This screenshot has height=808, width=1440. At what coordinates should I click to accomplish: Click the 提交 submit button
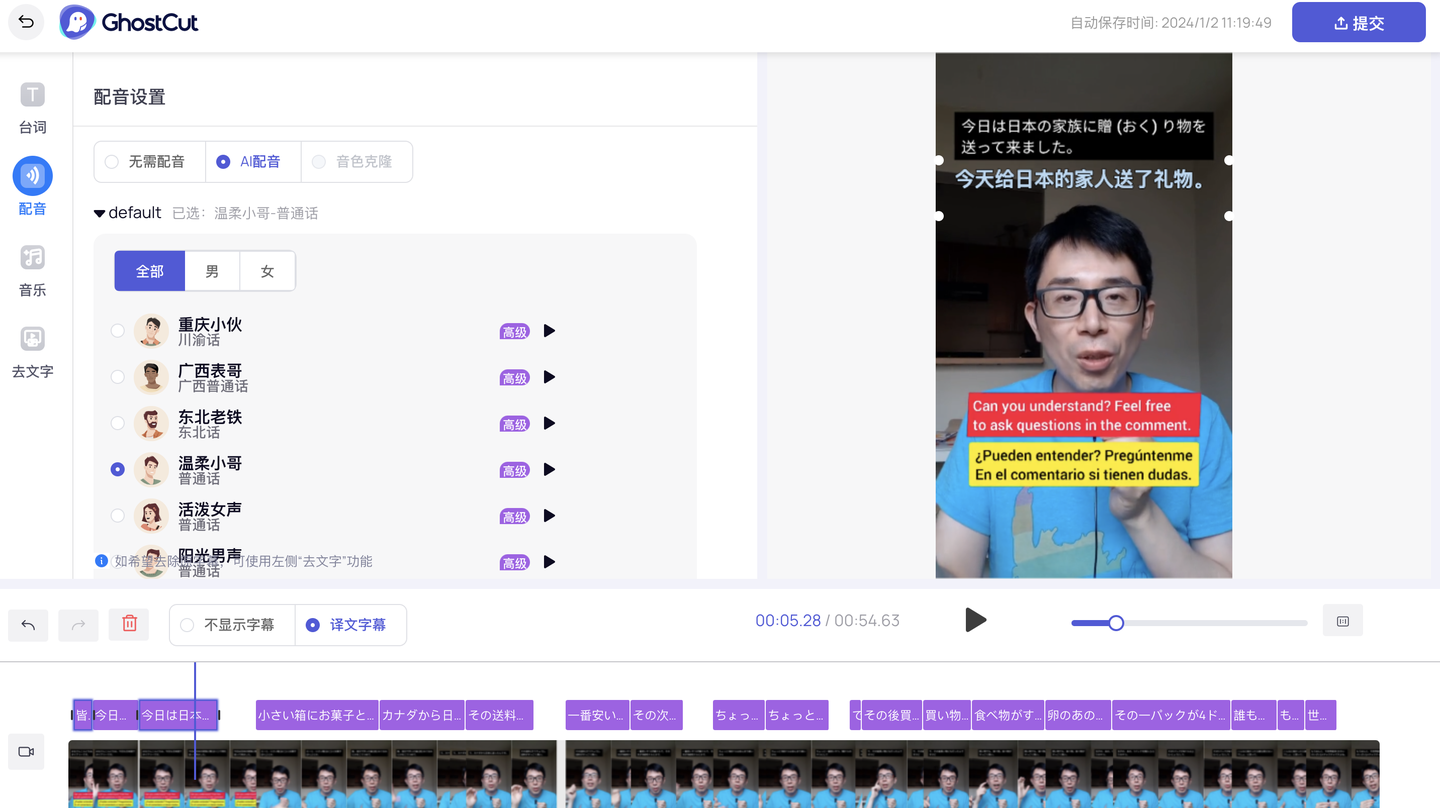click(1358, 22)
